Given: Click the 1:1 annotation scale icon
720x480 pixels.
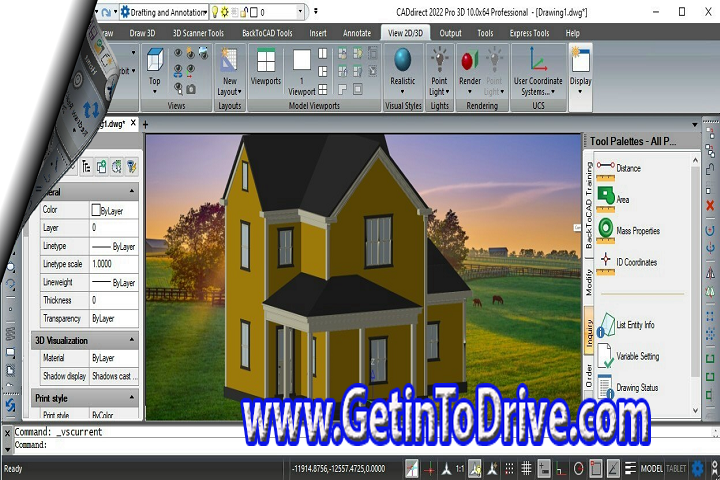Looking at the screenshot, I should 460,469.
